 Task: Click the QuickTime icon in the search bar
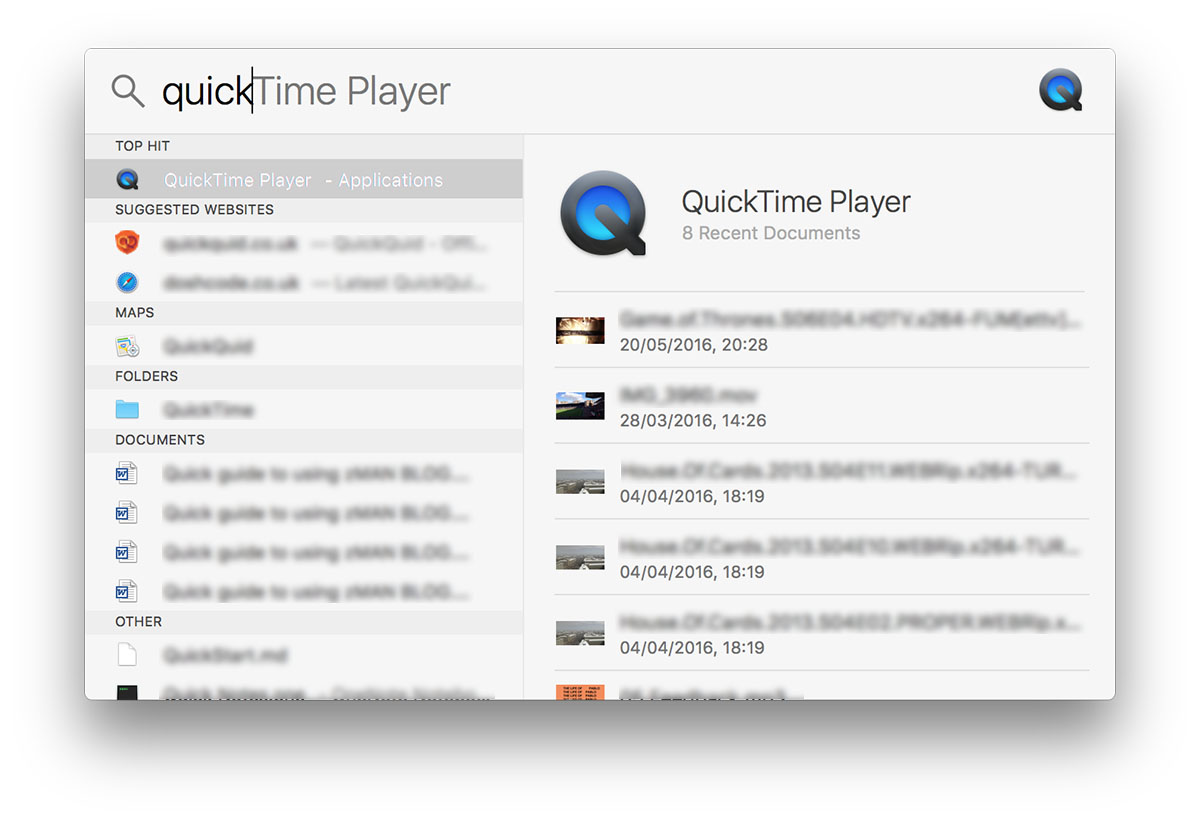click(x=1060, y=90)
